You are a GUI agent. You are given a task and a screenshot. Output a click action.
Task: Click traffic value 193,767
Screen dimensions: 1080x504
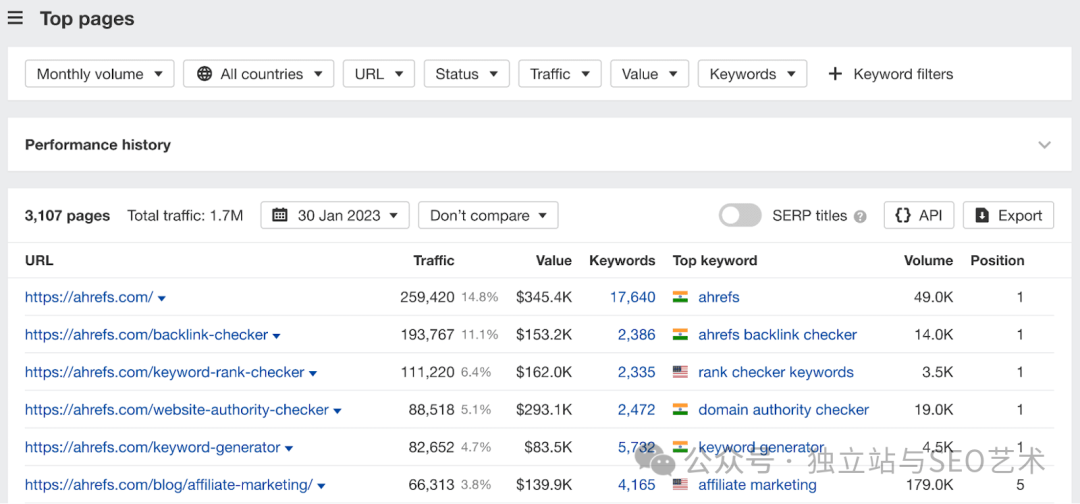(427, 335)
